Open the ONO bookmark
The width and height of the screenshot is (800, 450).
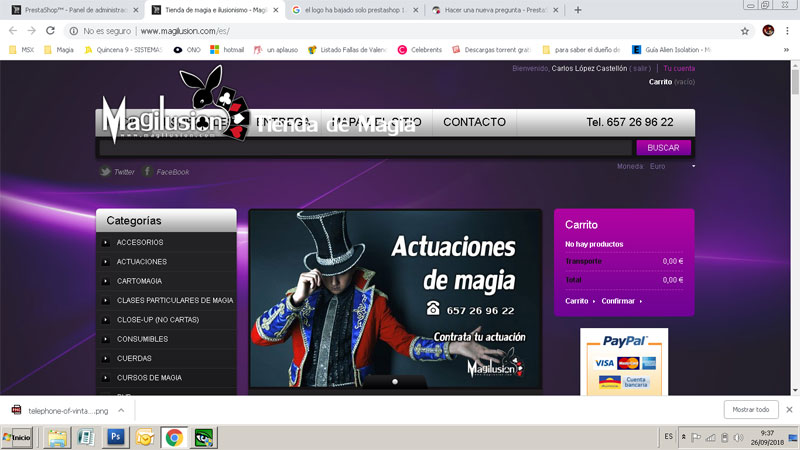[x=187, y=49]
